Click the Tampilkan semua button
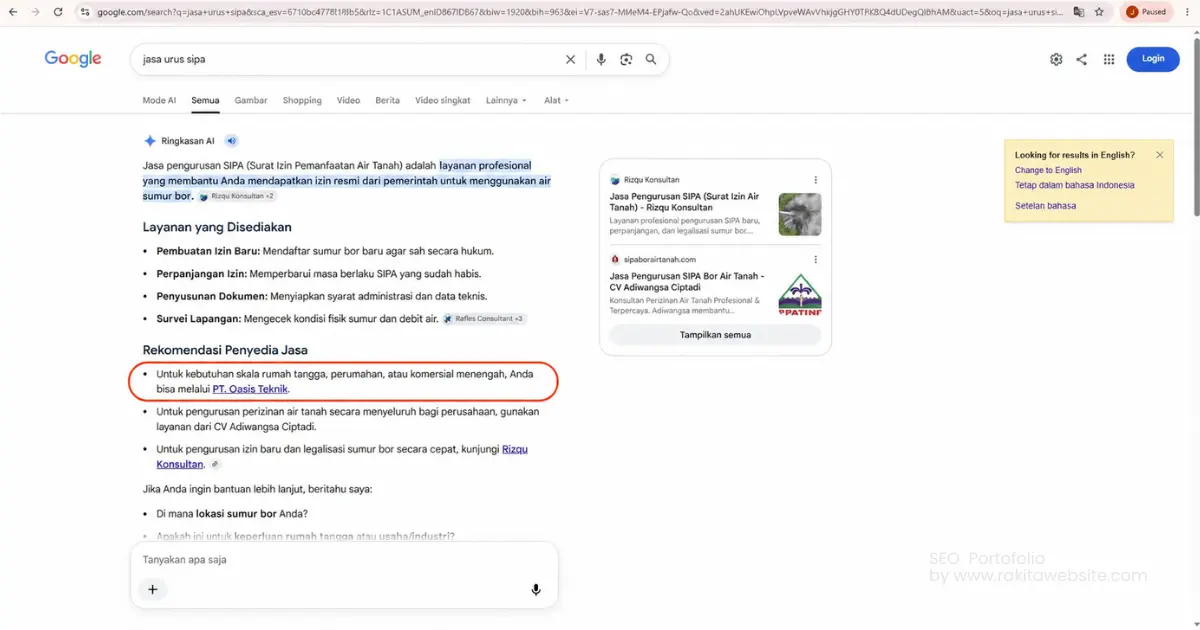 coord(715,335)
